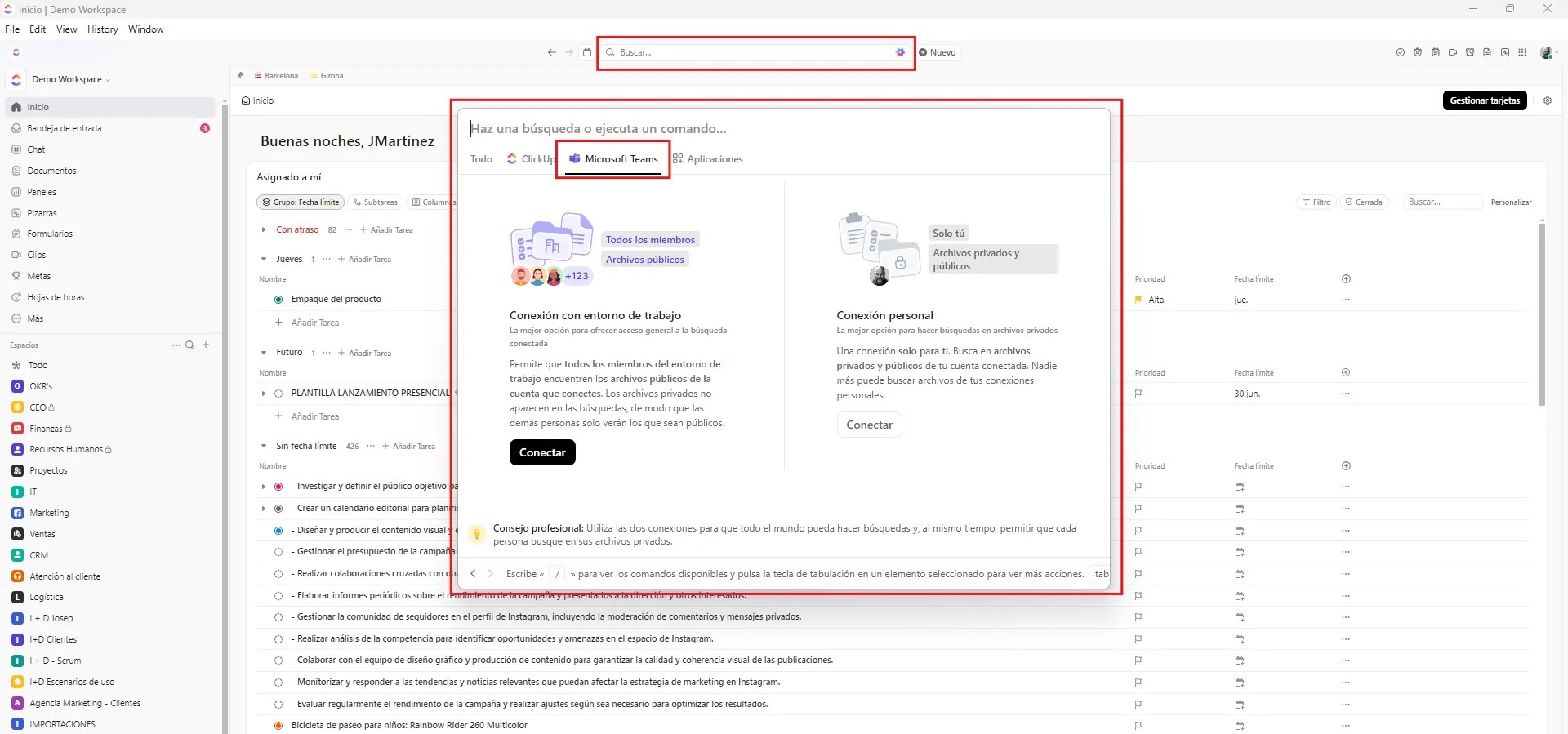Toggle status of Monitorizar y responder task
This screenshot has width=1568, height=734.
point(278,683)
